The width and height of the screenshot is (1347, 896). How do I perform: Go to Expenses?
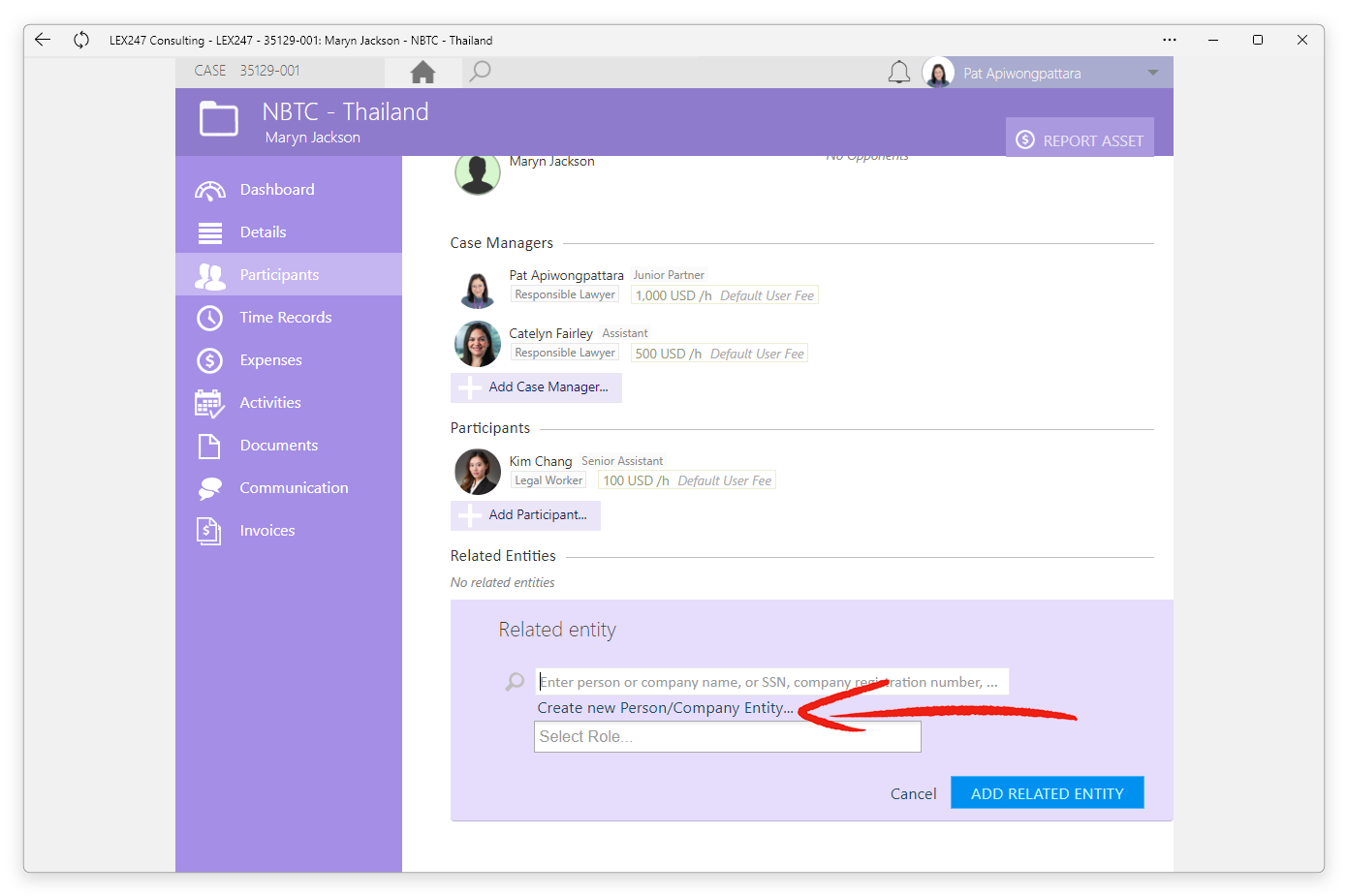pyautogui.click(x=289, y=360)
